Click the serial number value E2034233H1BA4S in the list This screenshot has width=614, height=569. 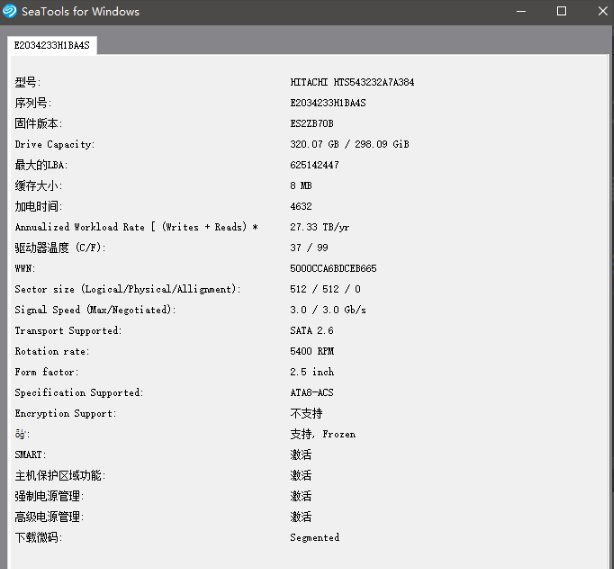(328, 103)
